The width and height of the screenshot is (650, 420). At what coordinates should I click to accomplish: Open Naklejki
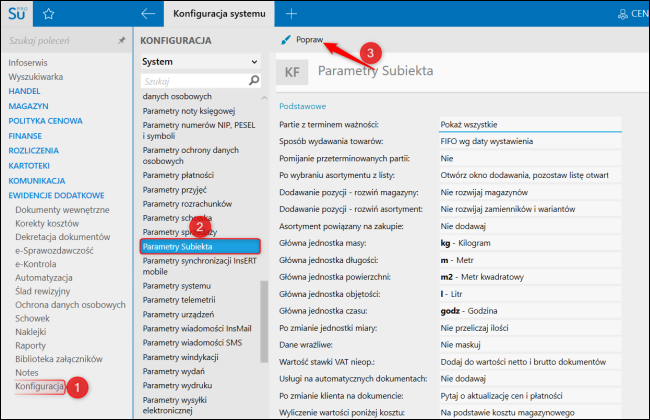pos(31,332)
